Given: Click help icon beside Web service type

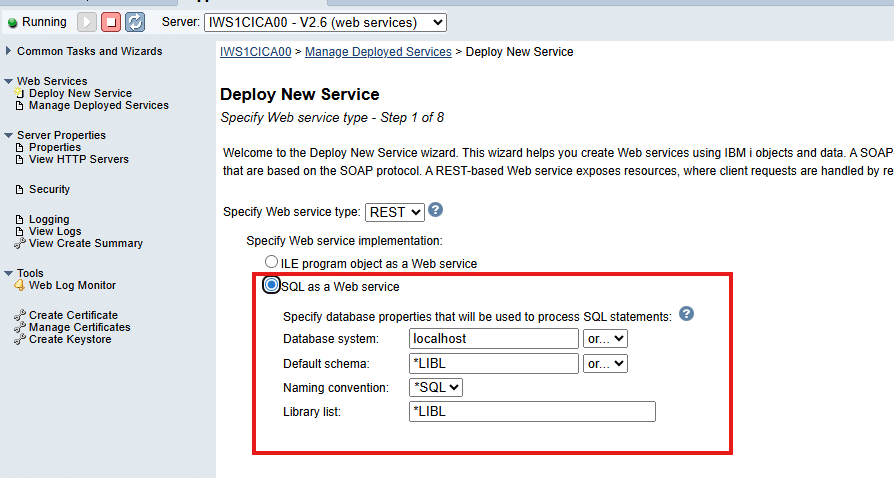Looking at the screenshot, I should coord(436,211).
